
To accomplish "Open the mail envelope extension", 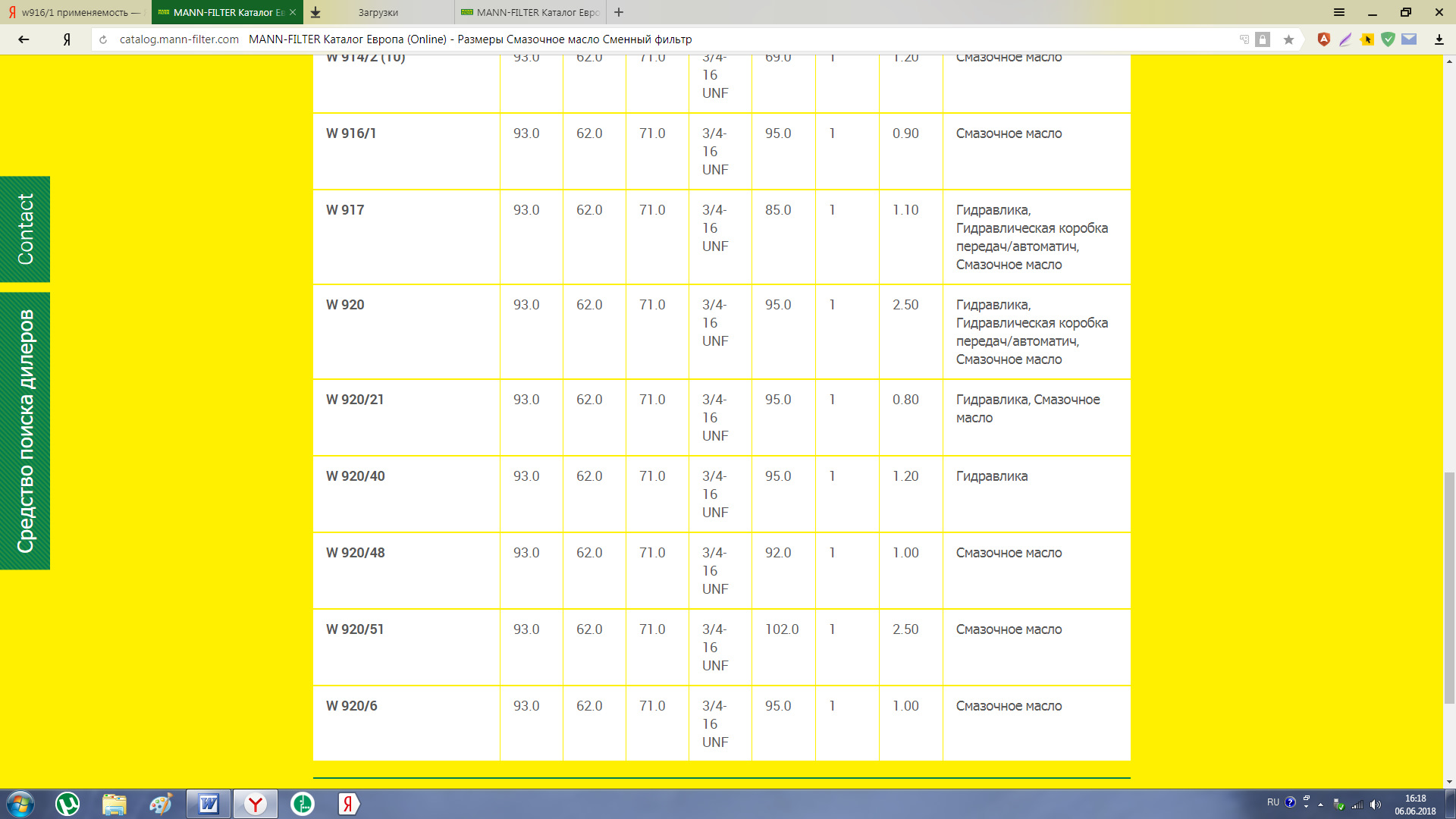I will point(1409,39).
